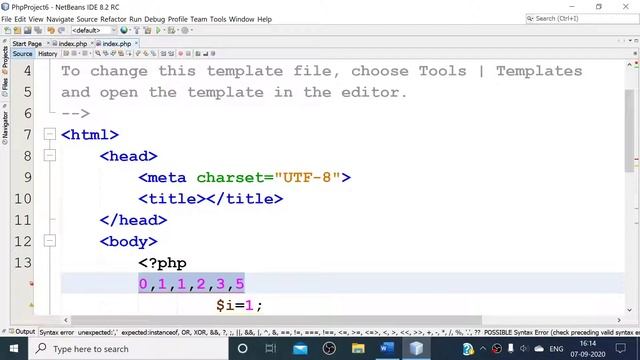The image size is (640, 360).
Task: Open File Explorer from the taskbar
Action: coord(358,349)
